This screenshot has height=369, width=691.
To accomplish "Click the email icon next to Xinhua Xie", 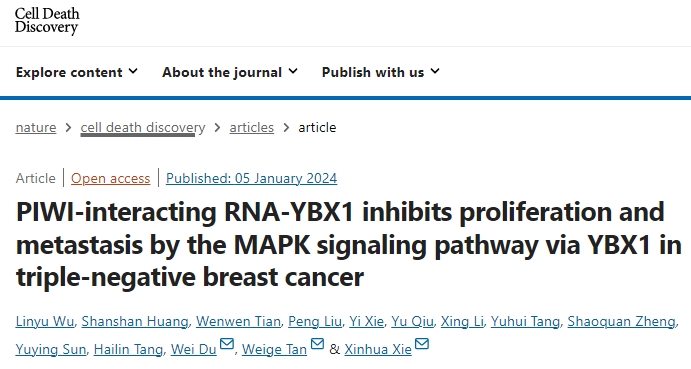I will tap(422, 344).
